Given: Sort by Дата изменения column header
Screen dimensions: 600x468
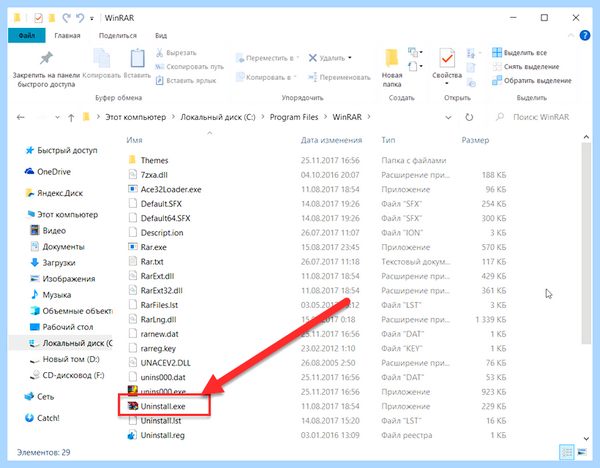Looking at the screenshot, I should coord(331,140).
